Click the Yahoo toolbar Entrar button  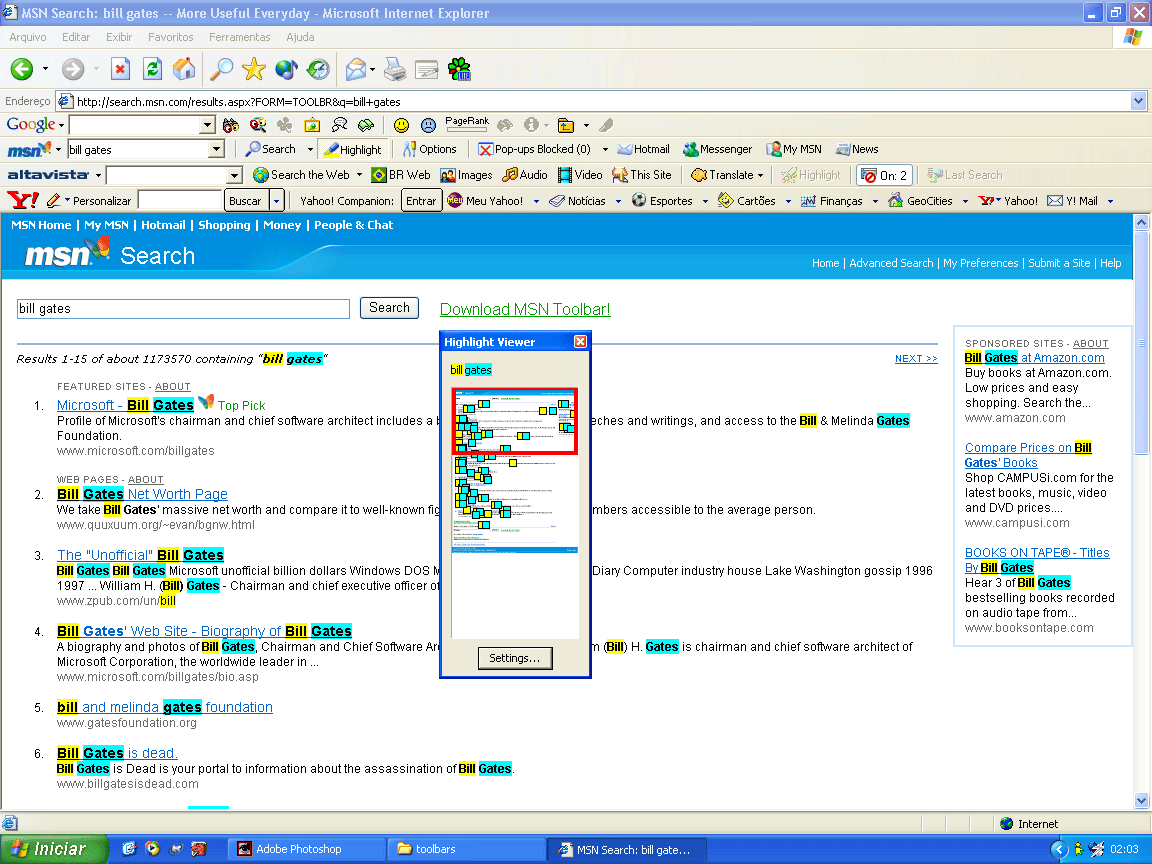421,201
